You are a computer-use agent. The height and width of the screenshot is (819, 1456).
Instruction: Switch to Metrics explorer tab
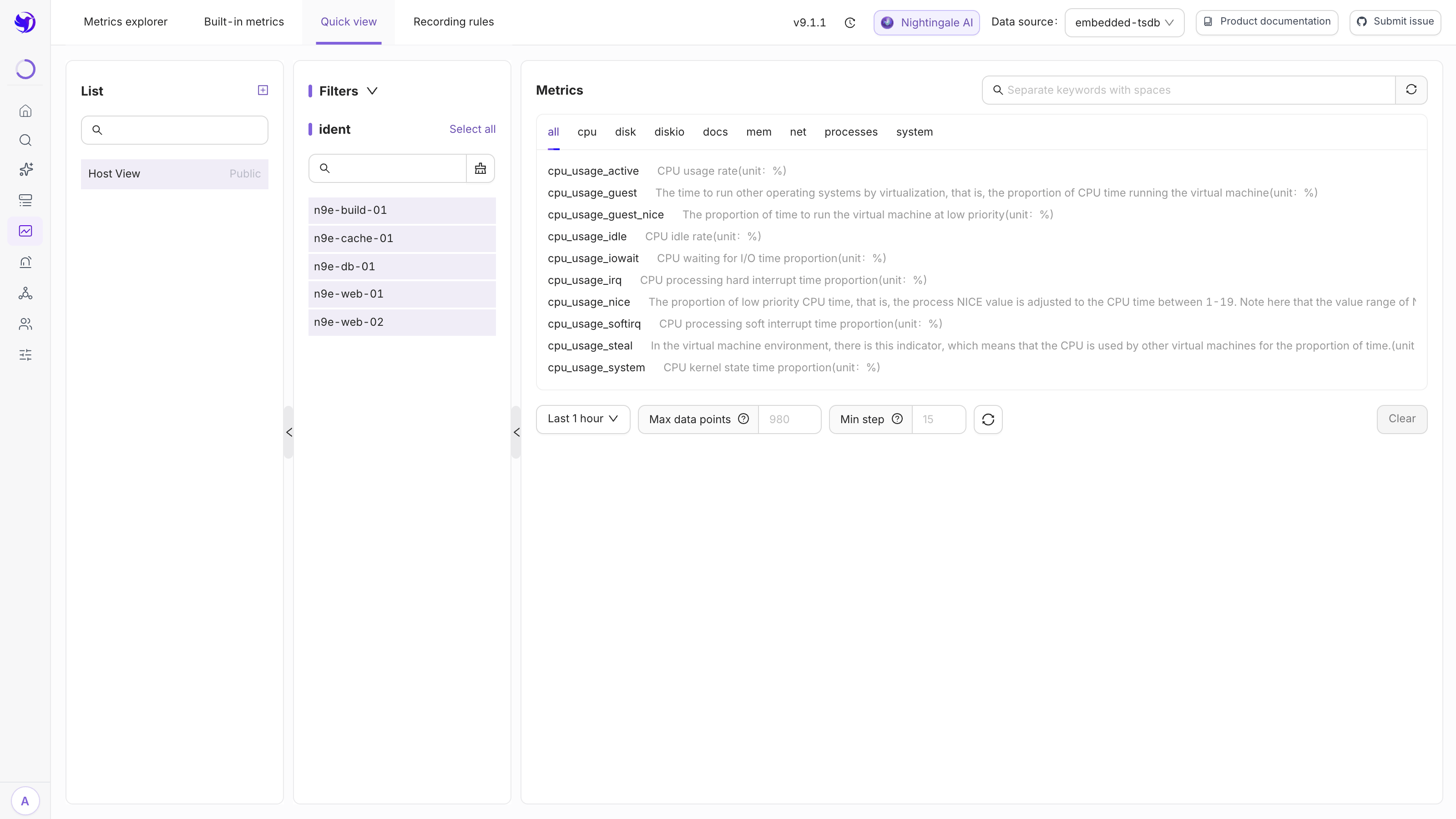pyautogui.click(x=126, y=22)
